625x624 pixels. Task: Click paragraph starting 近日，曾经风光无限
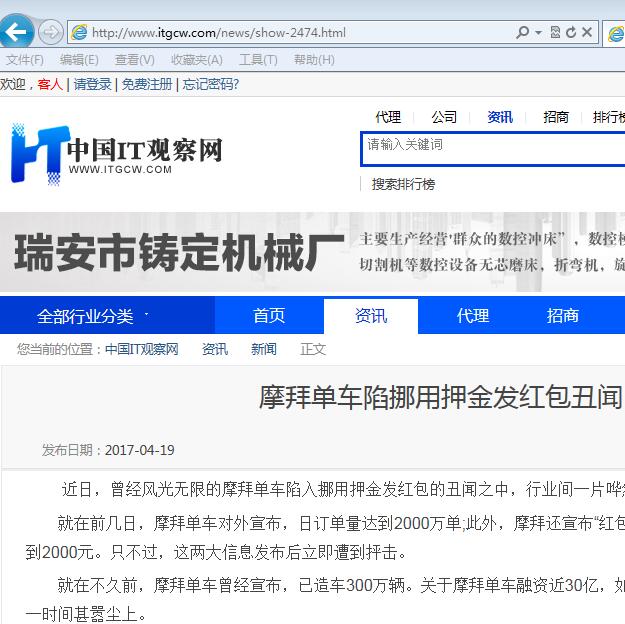[343, 489]
